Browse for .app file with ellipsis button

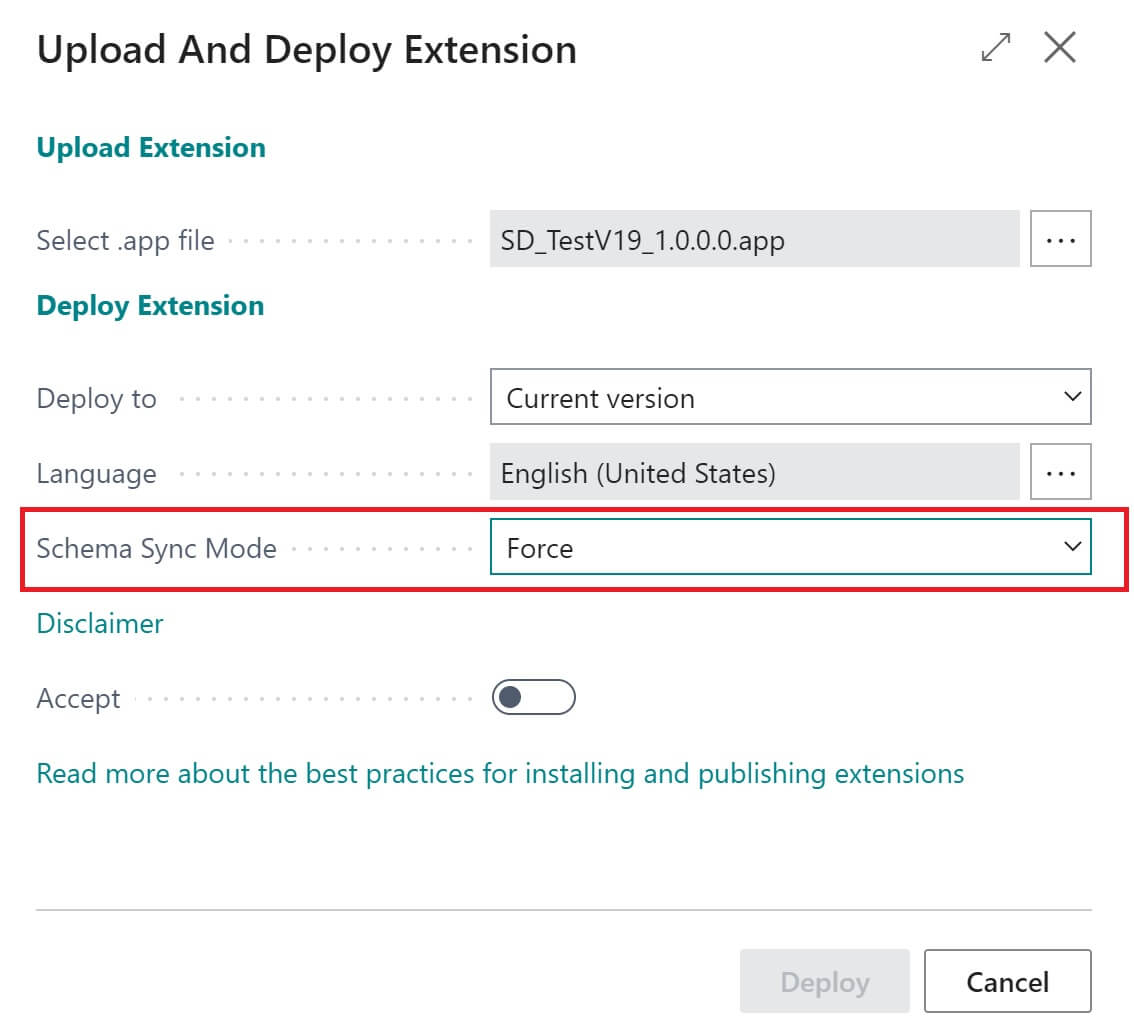pyautogui.click(x=1060, y=239)
